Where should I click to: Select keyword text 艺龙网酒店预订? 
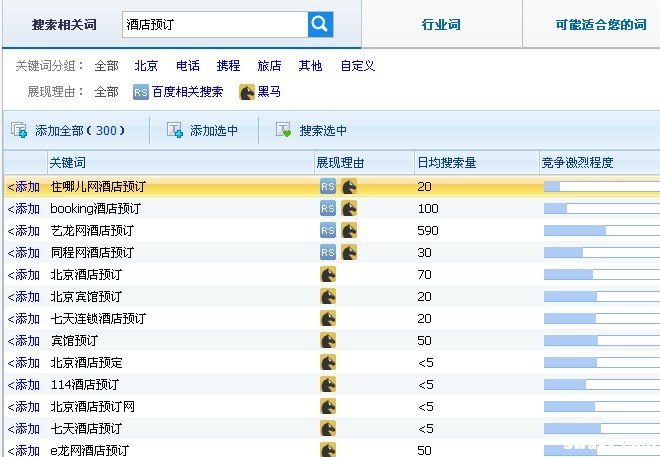pyautogui.click(x=92, y=231)
